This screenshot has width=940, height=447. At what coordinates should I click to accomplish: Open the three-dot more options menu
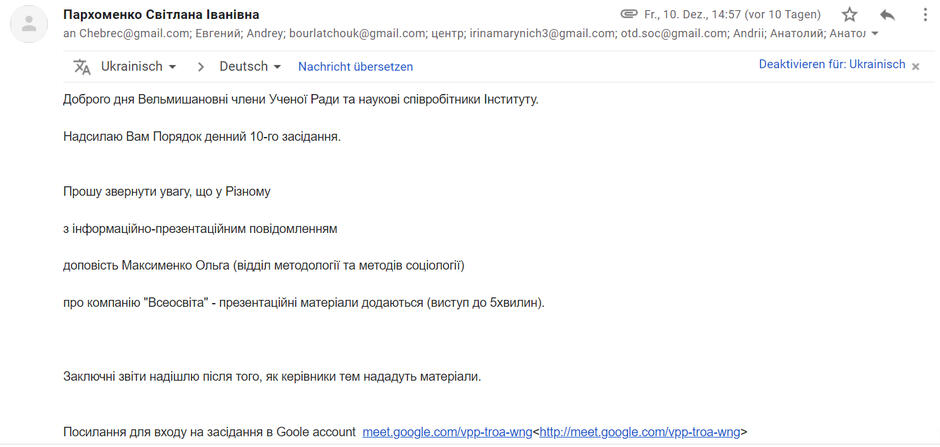(924, 15)
